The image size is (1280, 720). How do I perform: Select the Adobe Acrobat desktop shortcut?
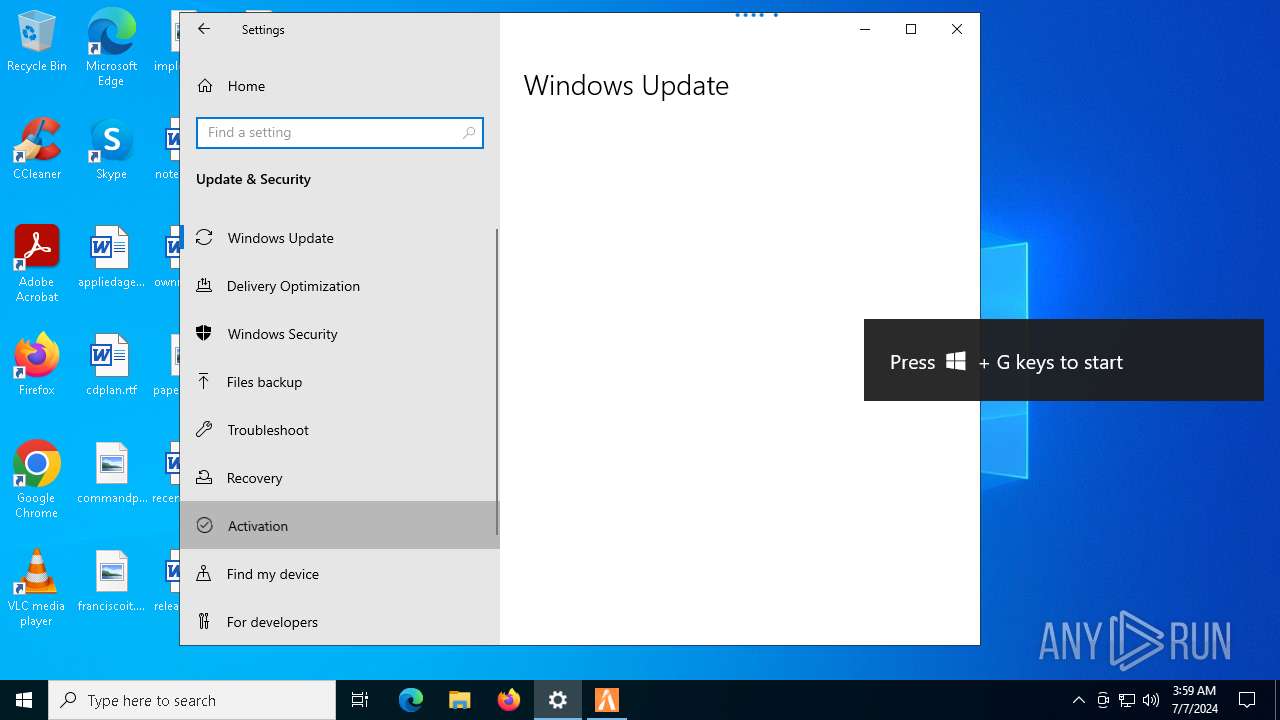coord(37,264)
